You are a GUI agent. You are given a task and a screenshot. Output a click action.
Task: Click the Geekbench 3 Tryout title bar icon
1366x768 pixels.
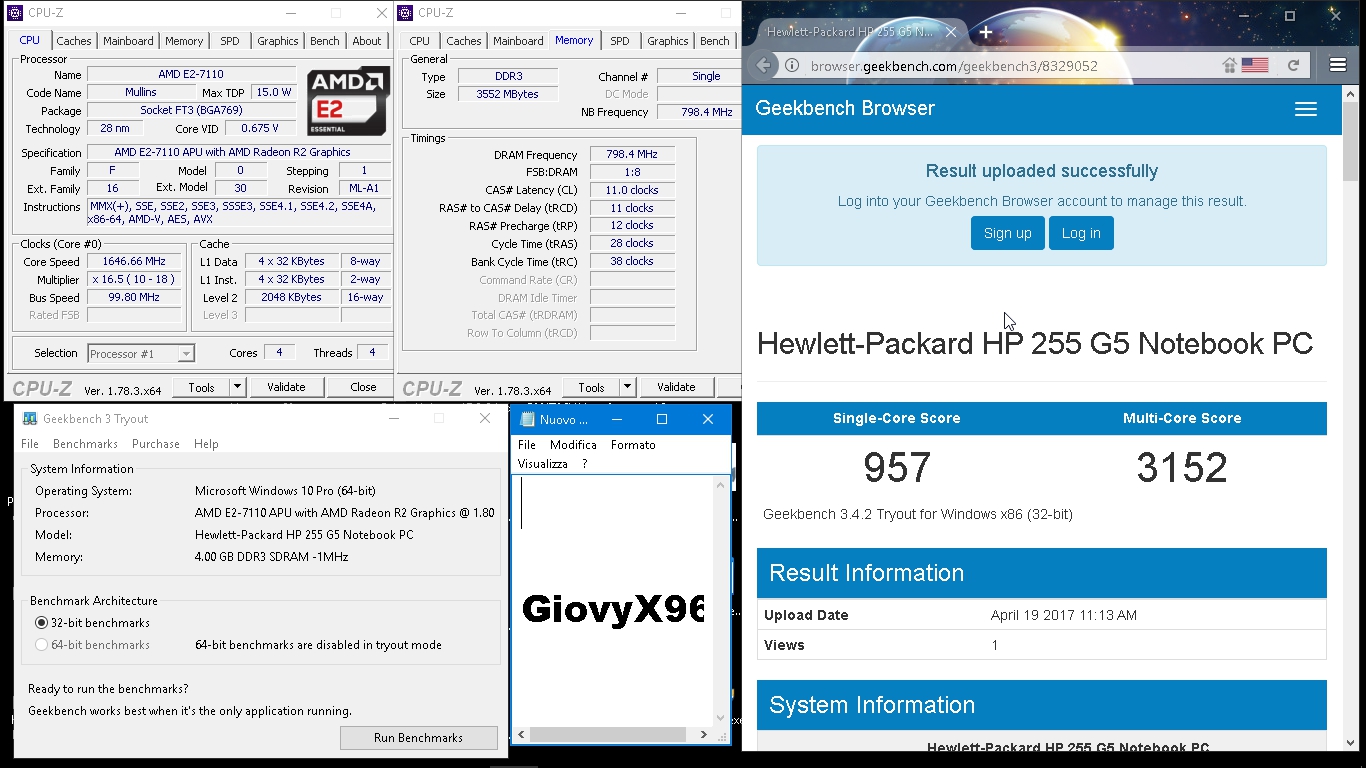(x=30, y=419)
